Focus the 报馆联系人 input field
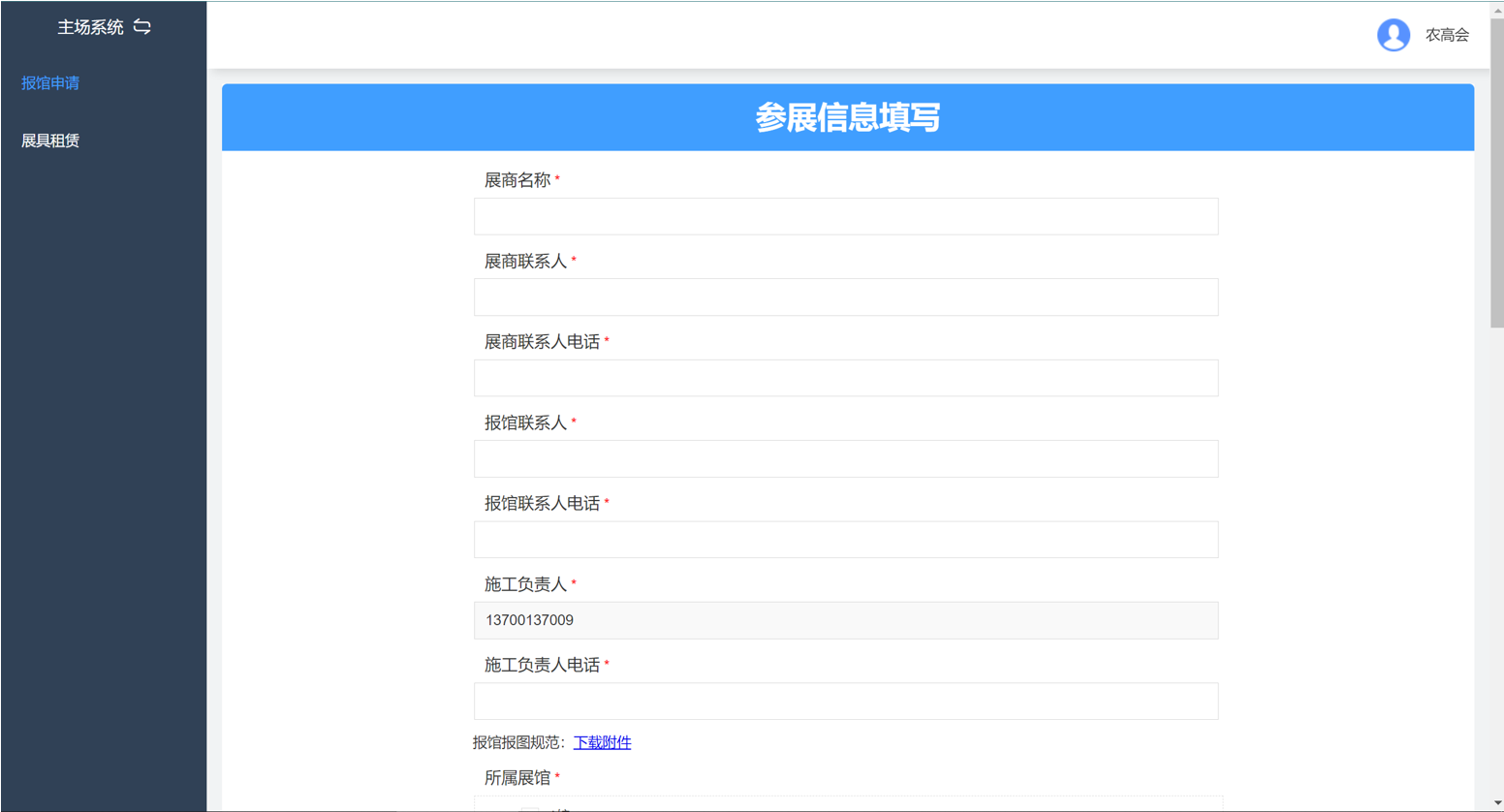Image resolution: width=1504 pixels, height=812 pixels. [846, 459]
